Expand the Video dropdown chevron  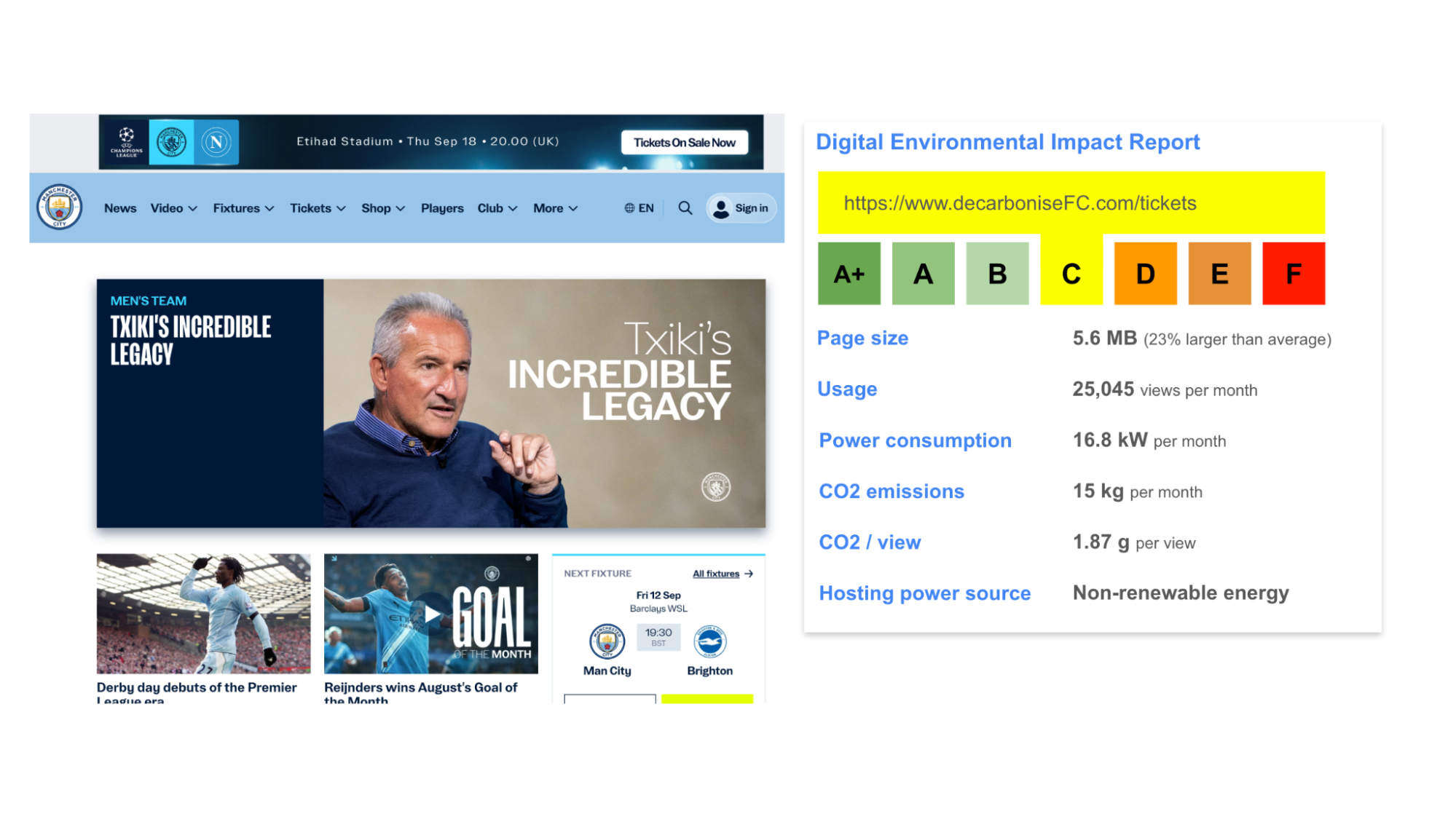click(192, 209)
